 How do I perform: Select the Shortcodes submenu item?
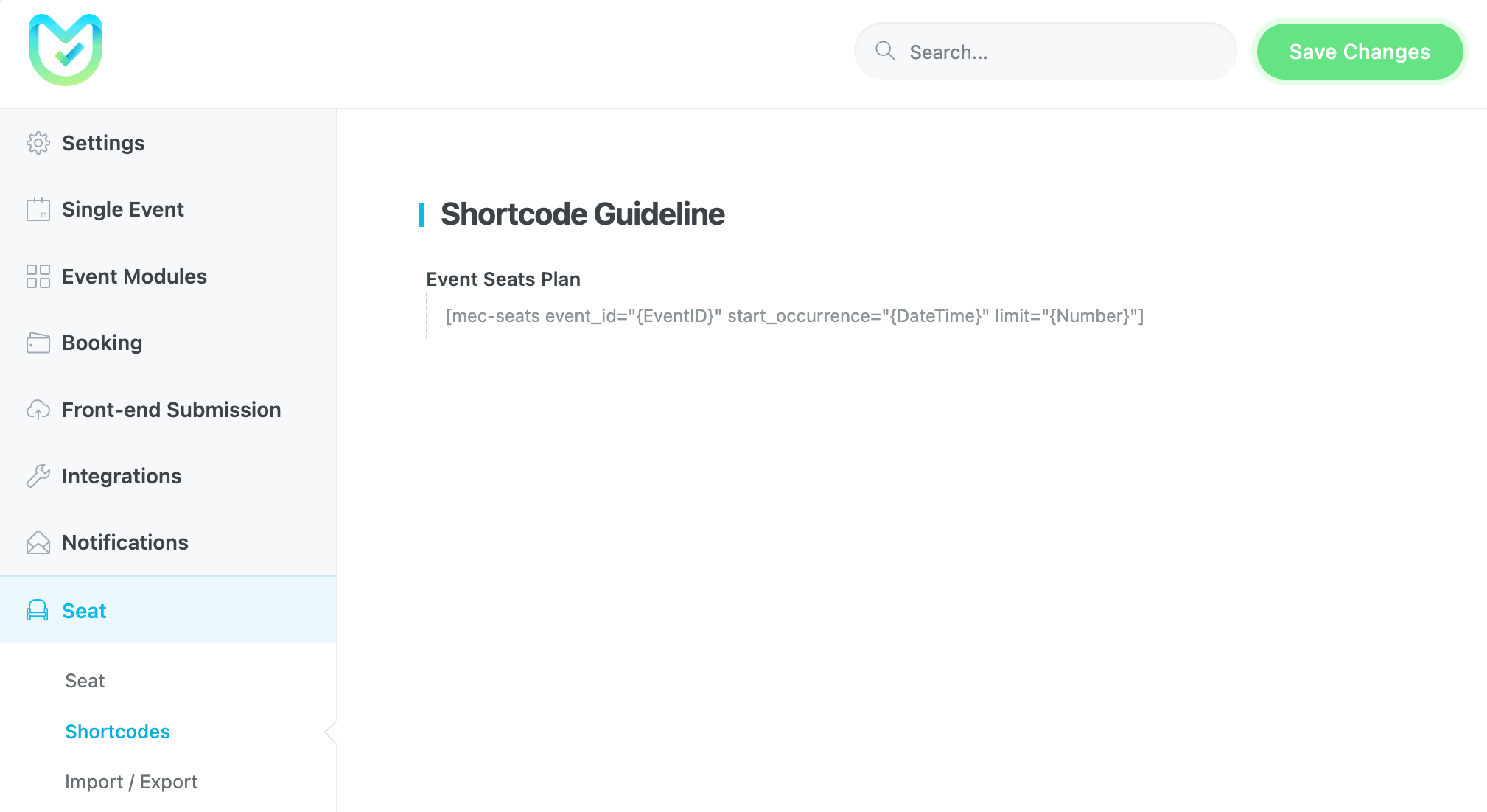[x=118, y=732]
